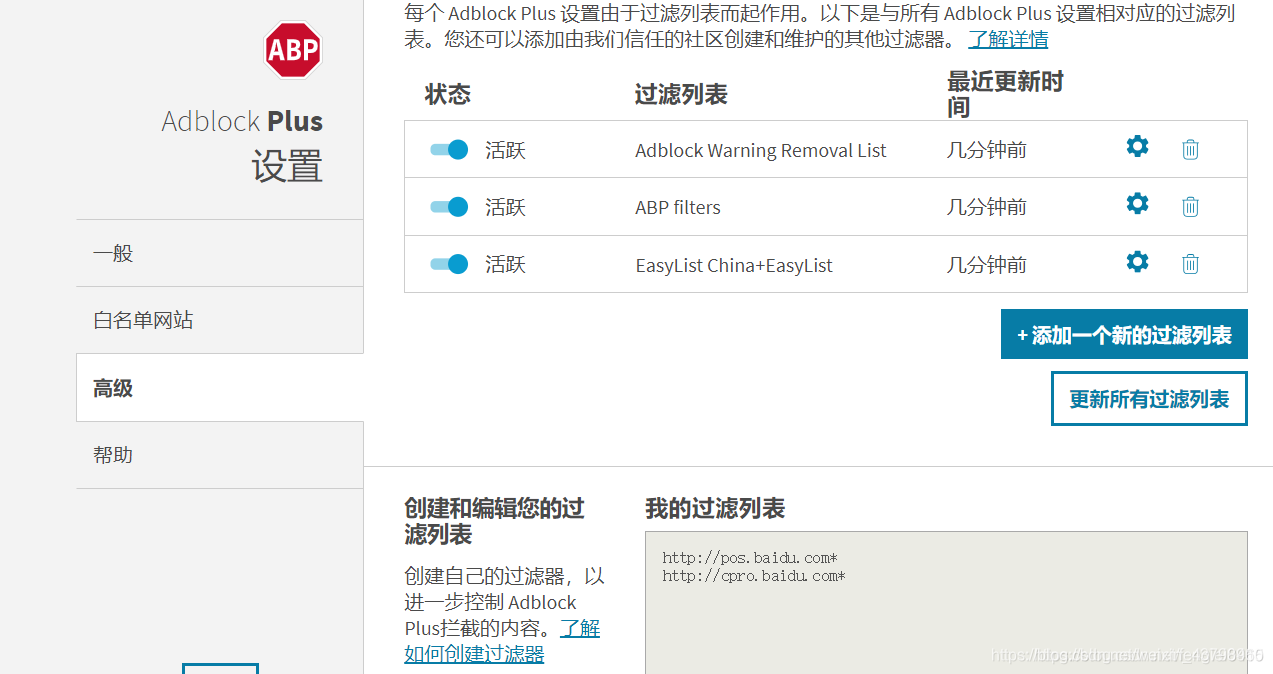Click the 最近更新时间 column header

(x=1005, y=95)
